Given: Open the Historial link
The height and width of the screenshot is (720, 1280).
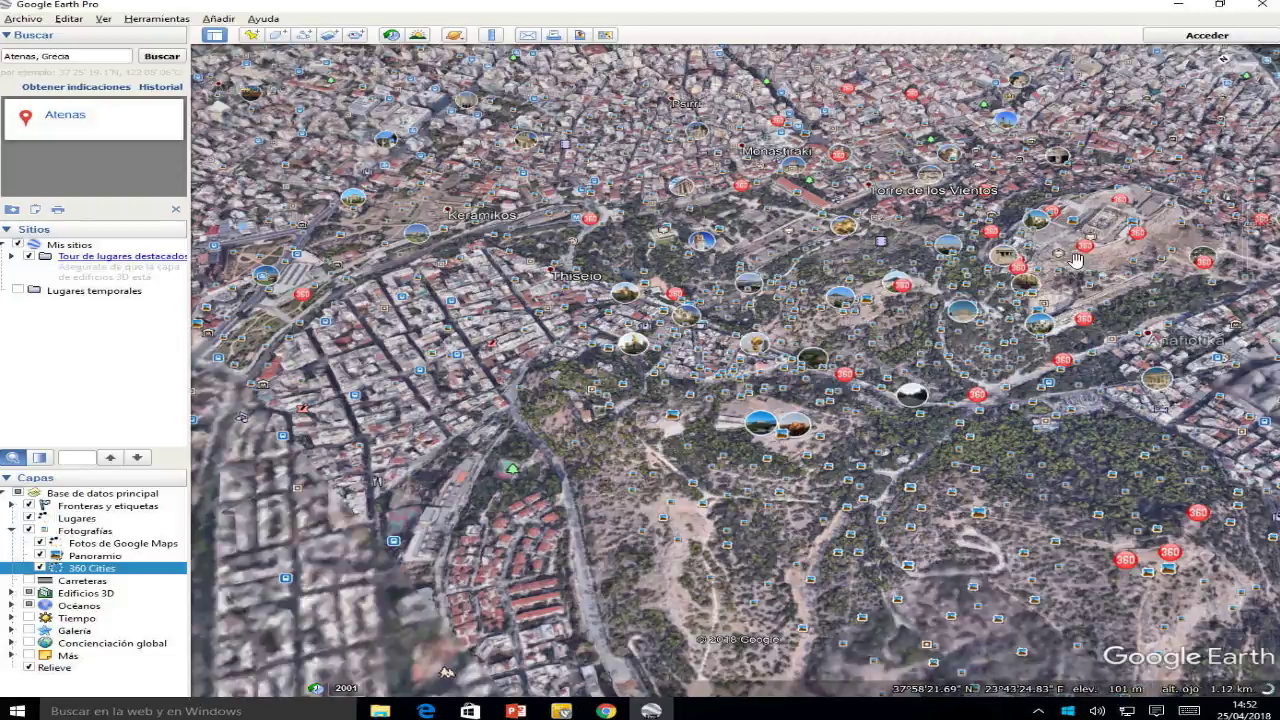Looking at the screenshot, I should point(161,87).
